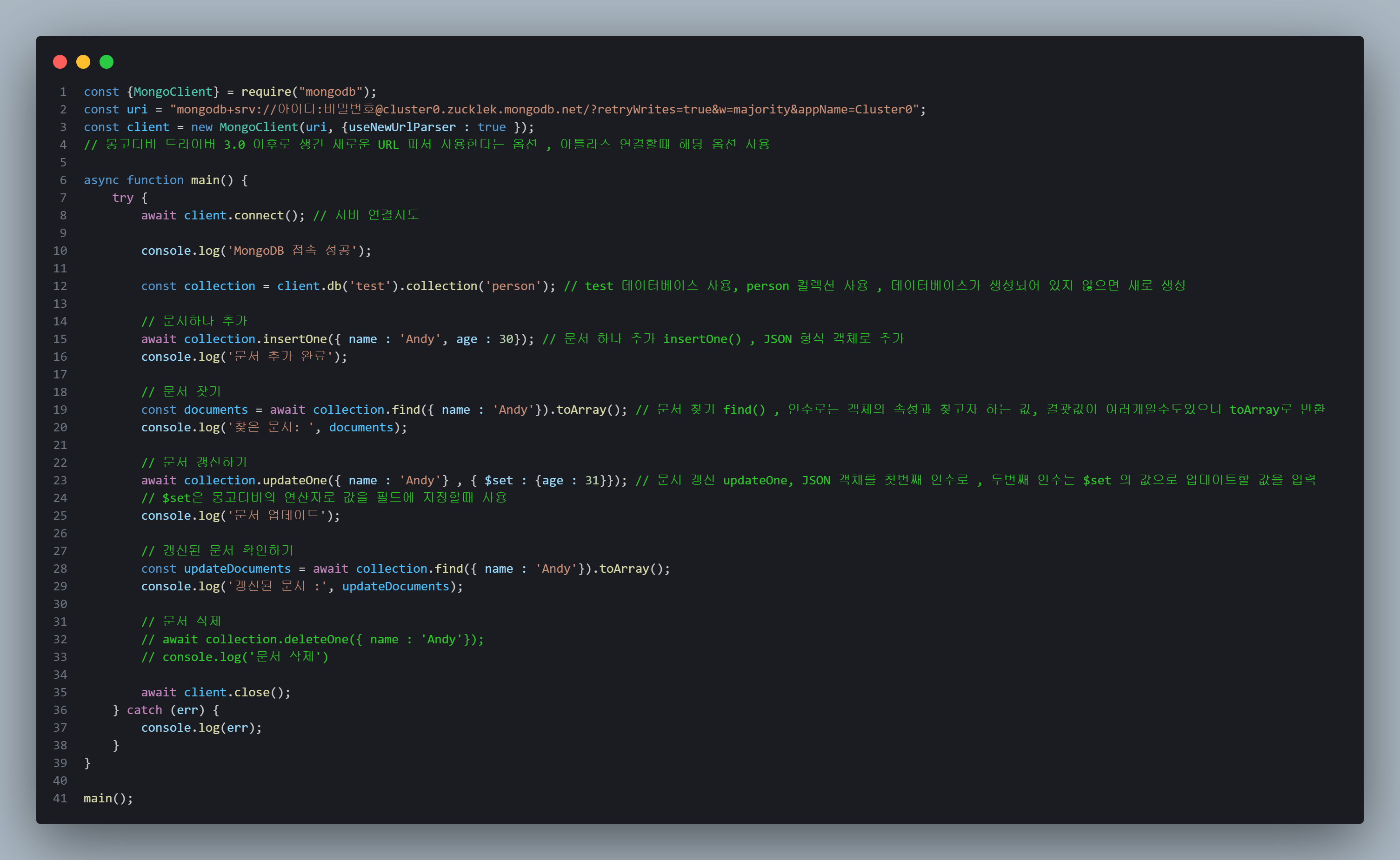The width and height of the screenshot is (1400, 860).
Task: Click 'client.db('test')' on line 12
Action: (x=338, y=285)
